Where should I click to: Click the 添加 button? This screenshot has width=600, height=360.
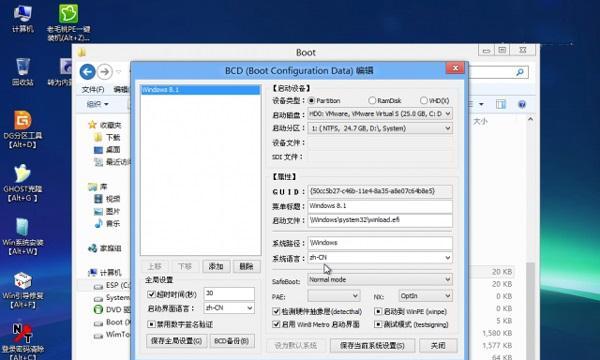[216, 266]
